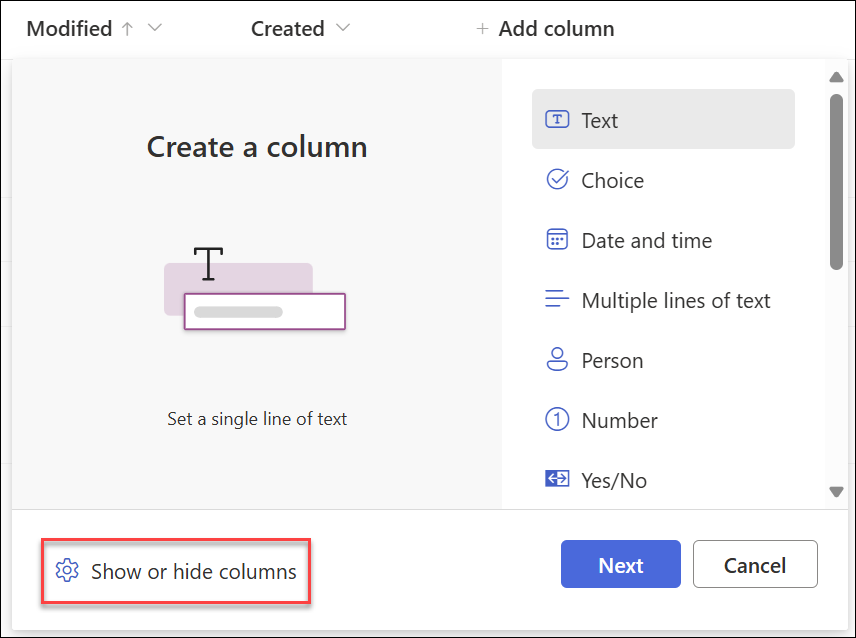Open the Created column dropdown chevron

pos(342,28)
